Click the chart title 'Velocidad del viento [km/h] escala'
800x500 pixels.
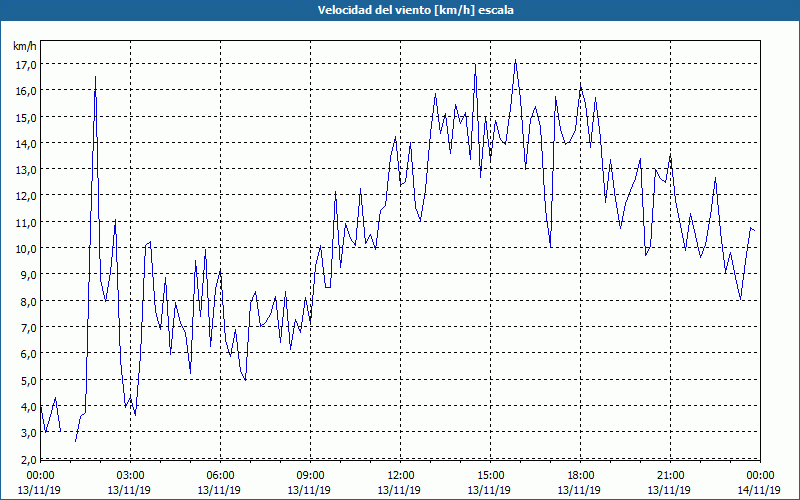click(415, 10)
